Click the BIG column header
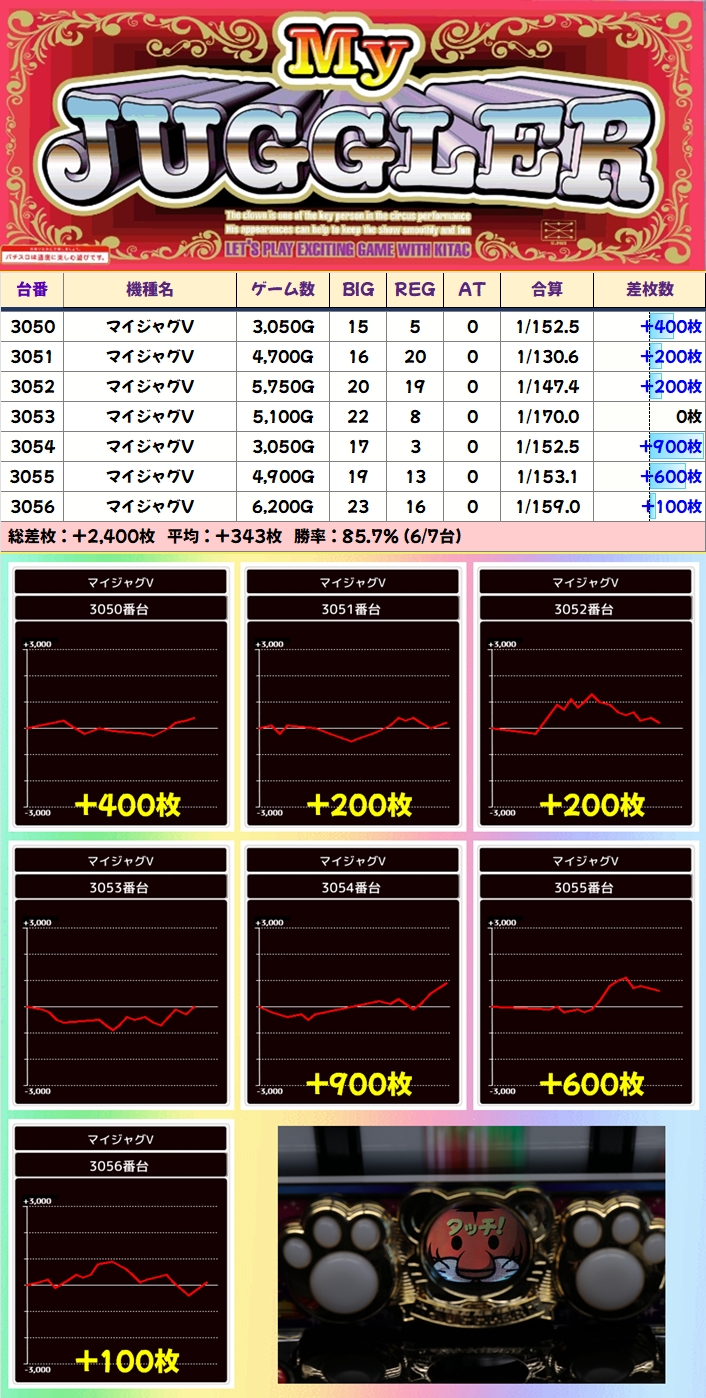This screenshot has height=1398, width=706. pyautogui.click(x=358, y=289)
